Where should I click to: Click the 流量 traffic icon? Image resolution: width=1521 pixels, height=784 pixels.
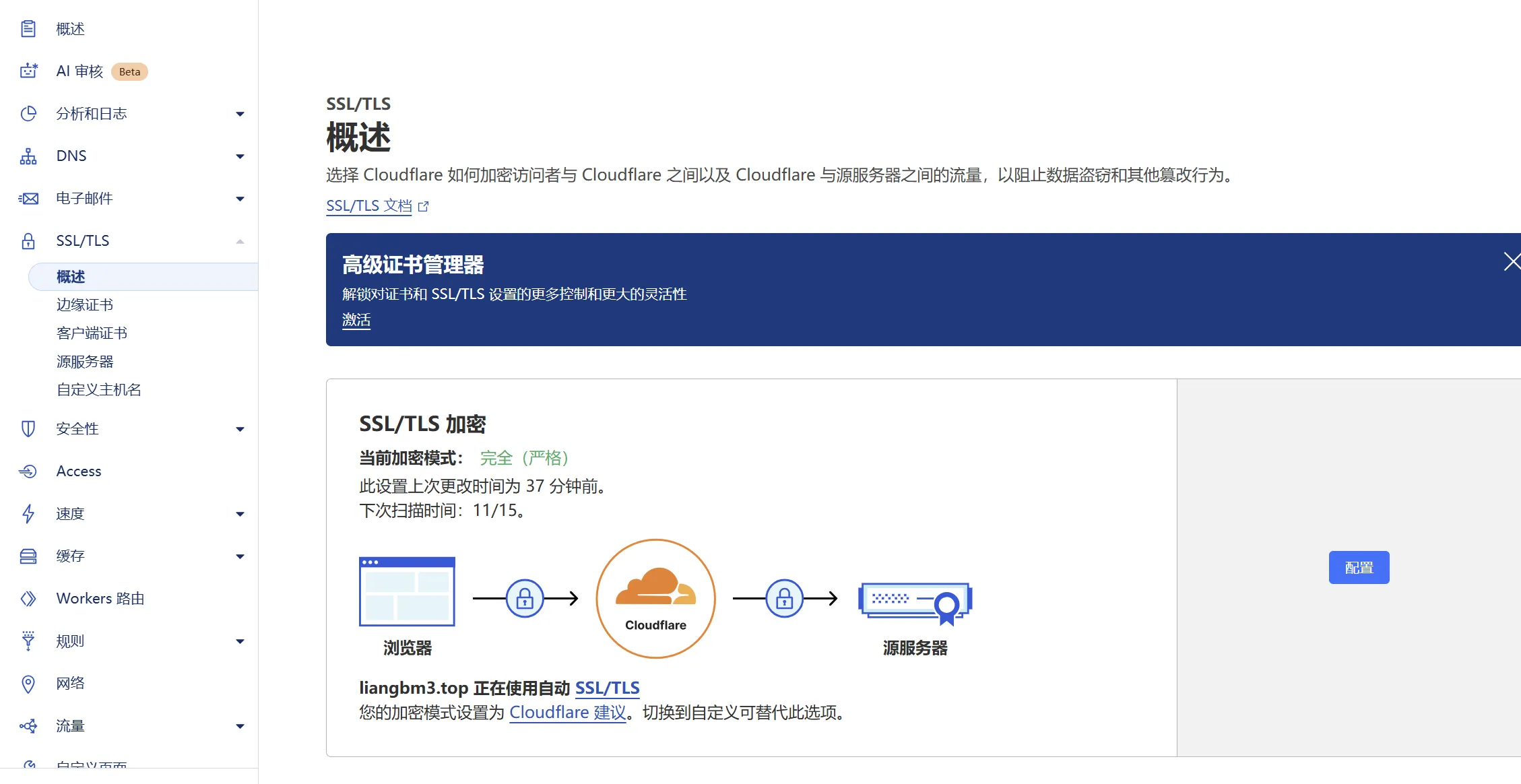(x=28, y=725)
